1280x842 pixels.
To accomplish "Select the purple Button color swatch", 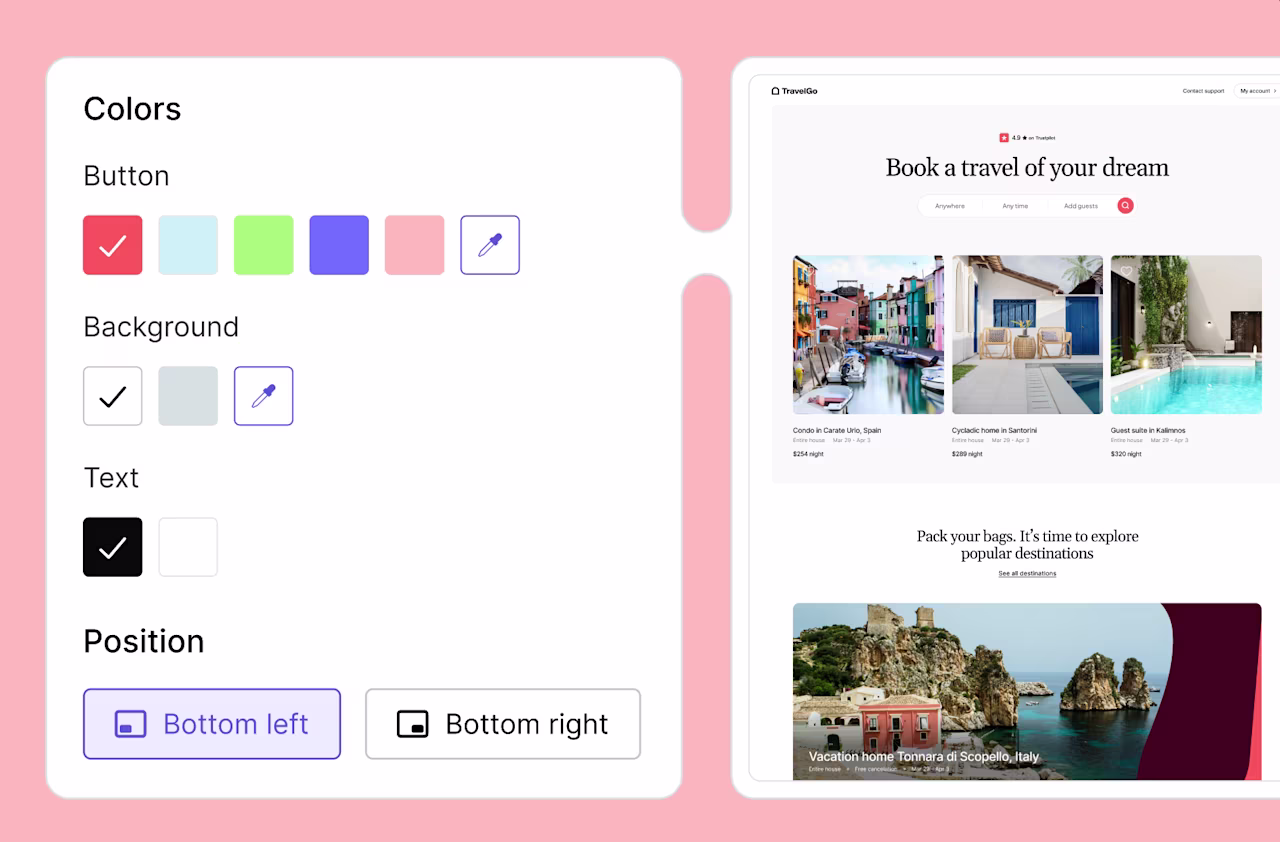I will pyautogui.click(x=339, y=245).
